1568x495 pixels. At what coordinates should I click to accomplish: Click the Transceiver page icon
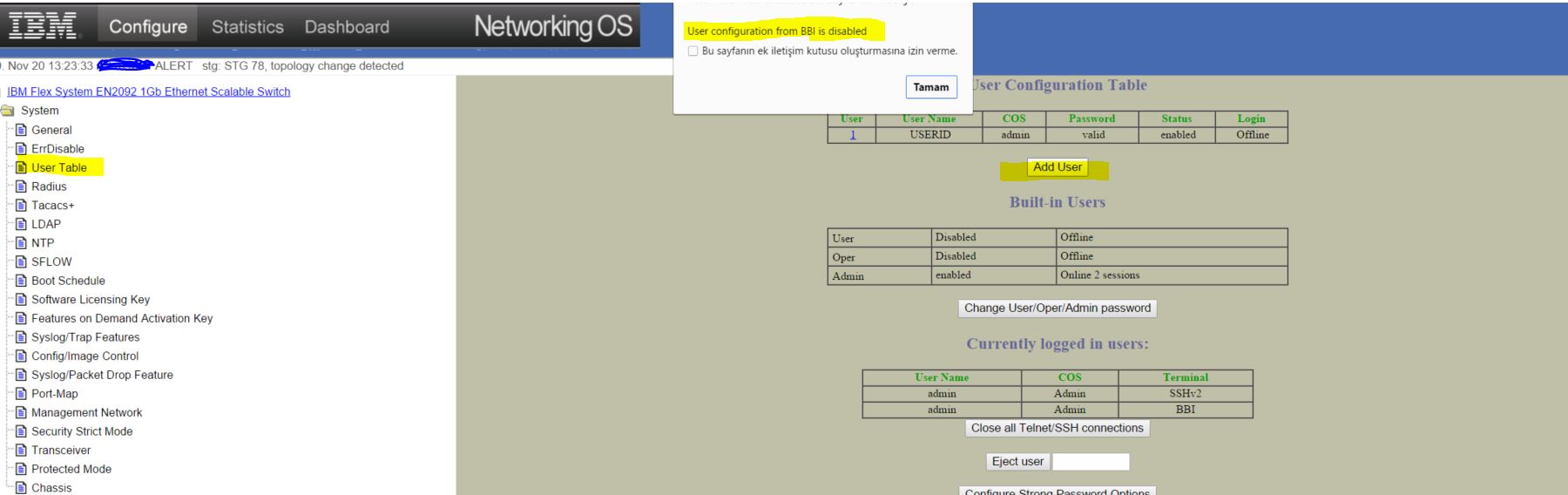(22, 451)
